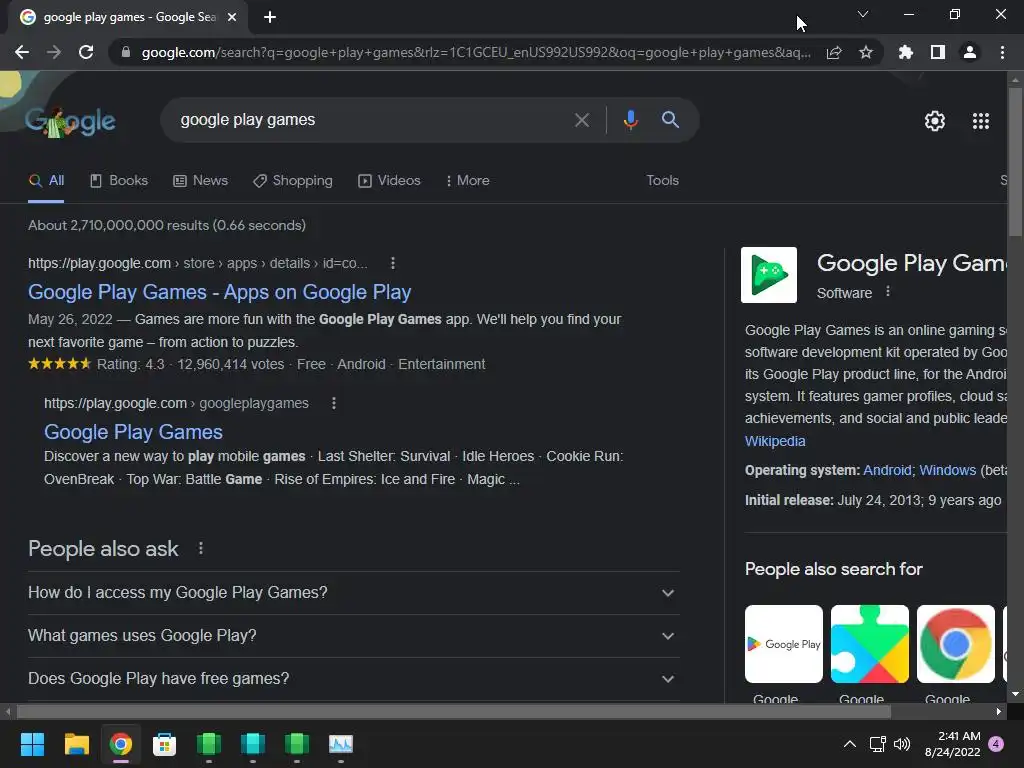
Task: View the site lock information icon
Action: (126, 52)
